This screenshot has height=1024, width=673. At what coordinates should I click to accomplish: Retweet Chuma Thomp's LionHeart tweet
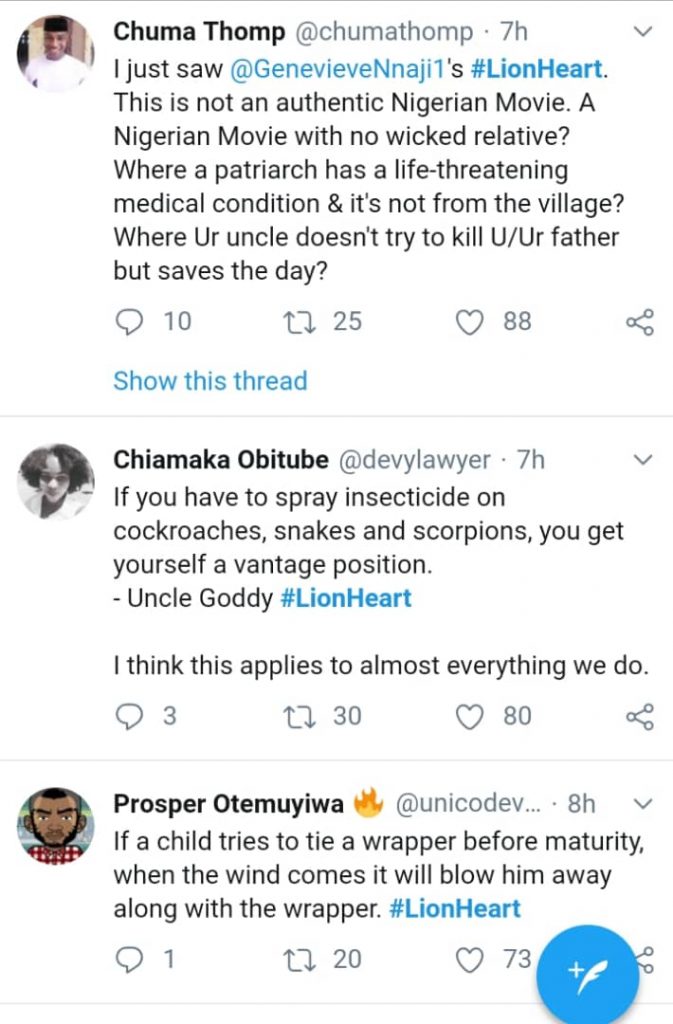(x=297, y=322)
